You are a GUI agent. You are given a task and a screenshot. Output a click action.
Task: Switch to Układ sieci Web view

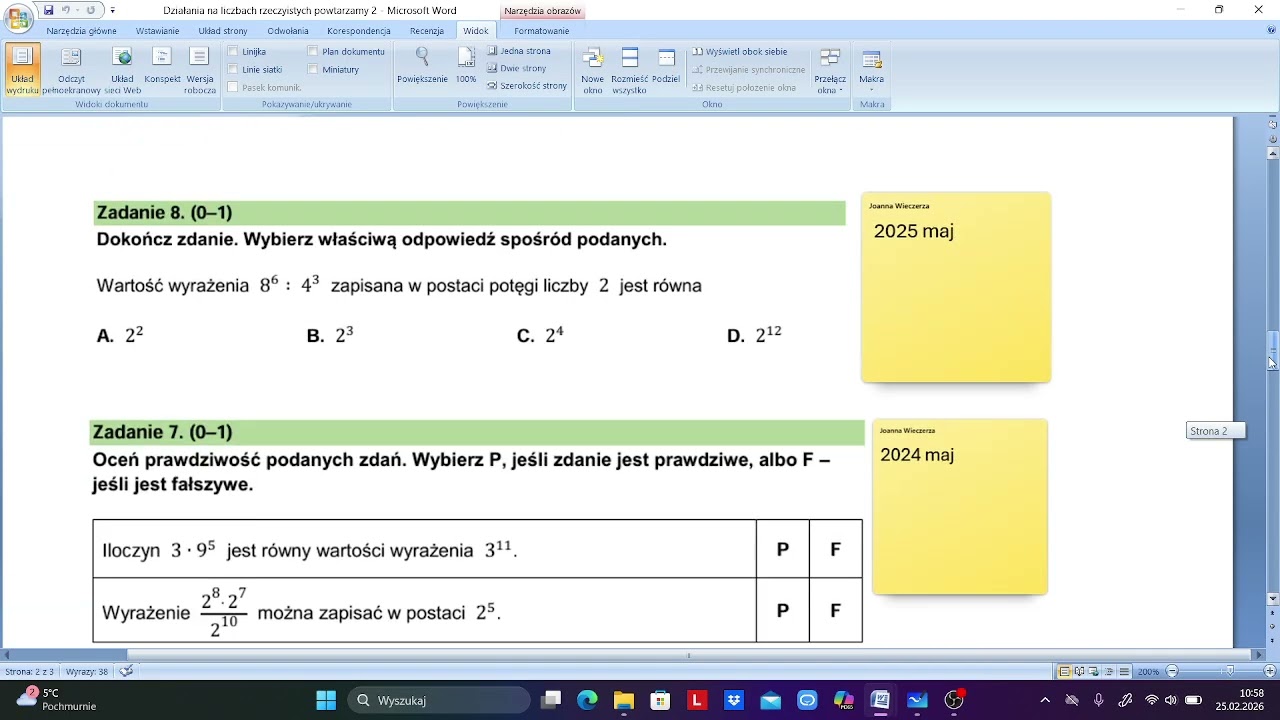(x=122, y=70)
